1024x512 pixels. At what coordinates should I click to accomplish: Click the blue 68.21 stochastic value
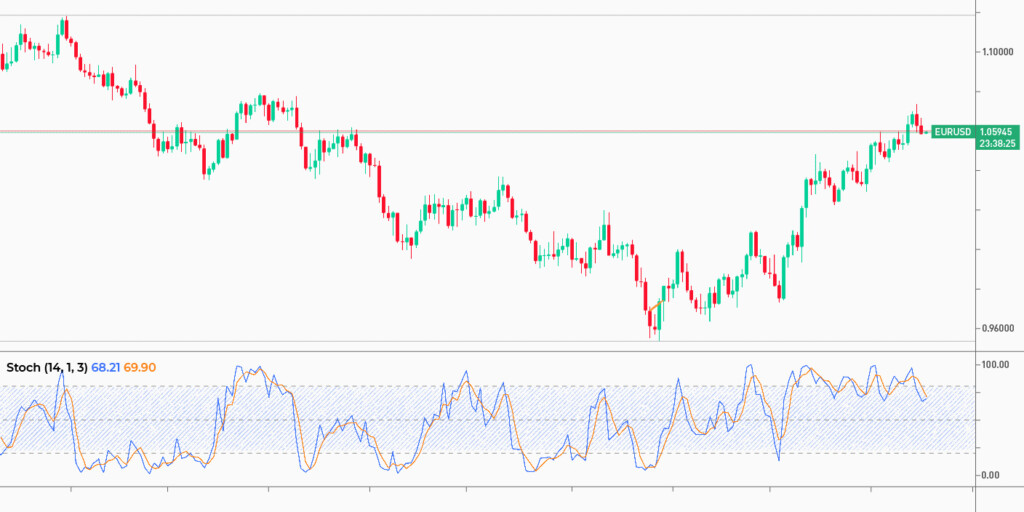(105, 368)
